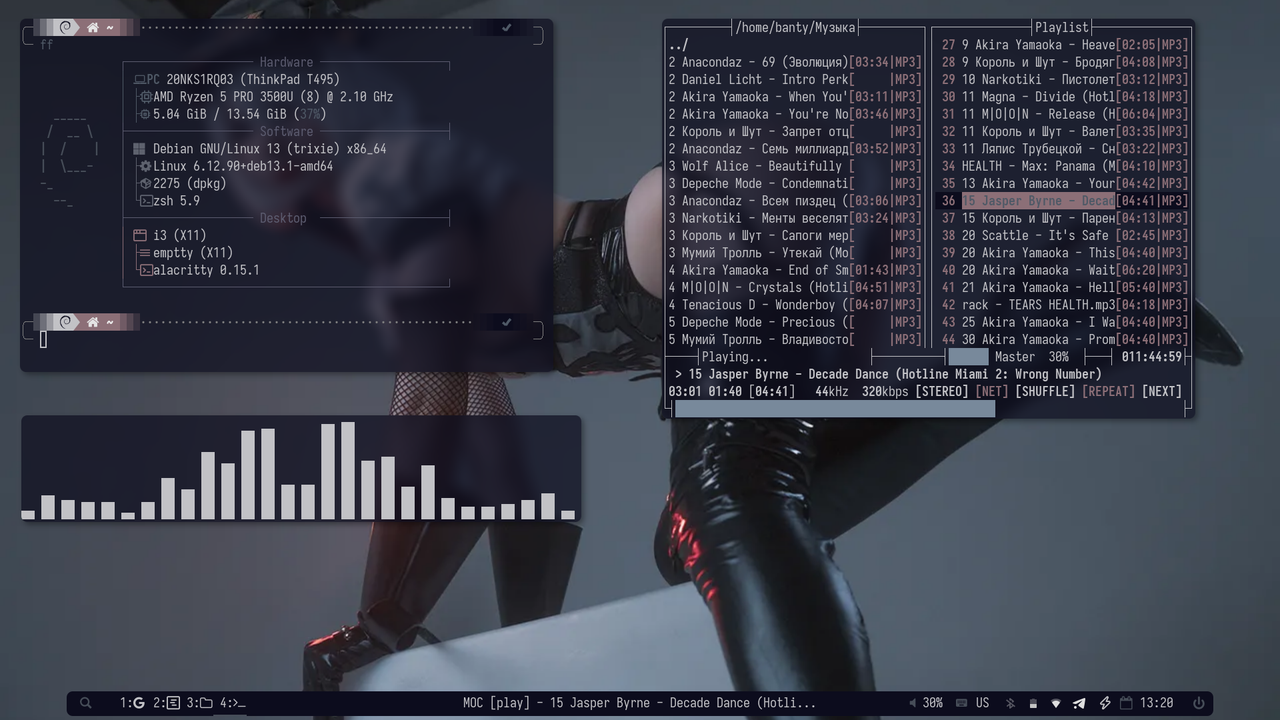Image resolution: width=1280 pixels, height=720 pixels.
Task: Seek within the MOC track progress bar
Action: coord(927,408)
